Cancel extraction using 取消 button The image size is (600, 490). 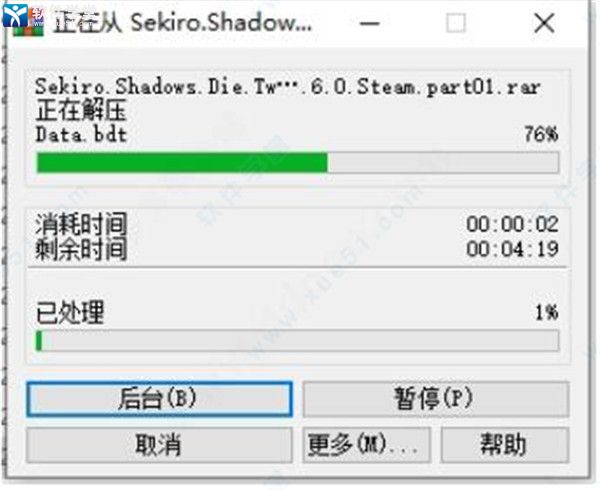click(x=160, y=445)
